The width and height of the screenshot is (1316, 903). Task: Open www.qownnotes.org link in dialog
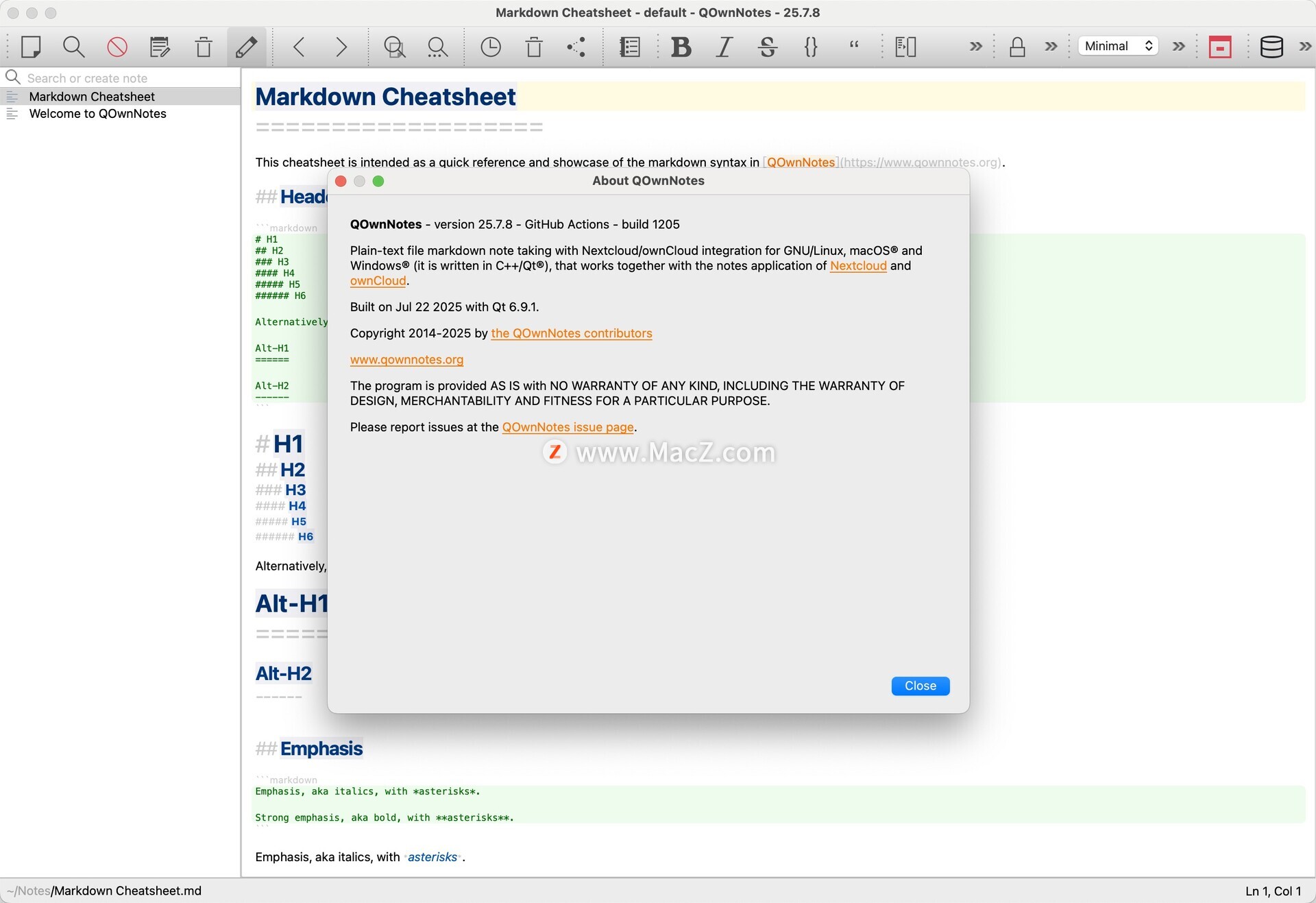(406, 359)
